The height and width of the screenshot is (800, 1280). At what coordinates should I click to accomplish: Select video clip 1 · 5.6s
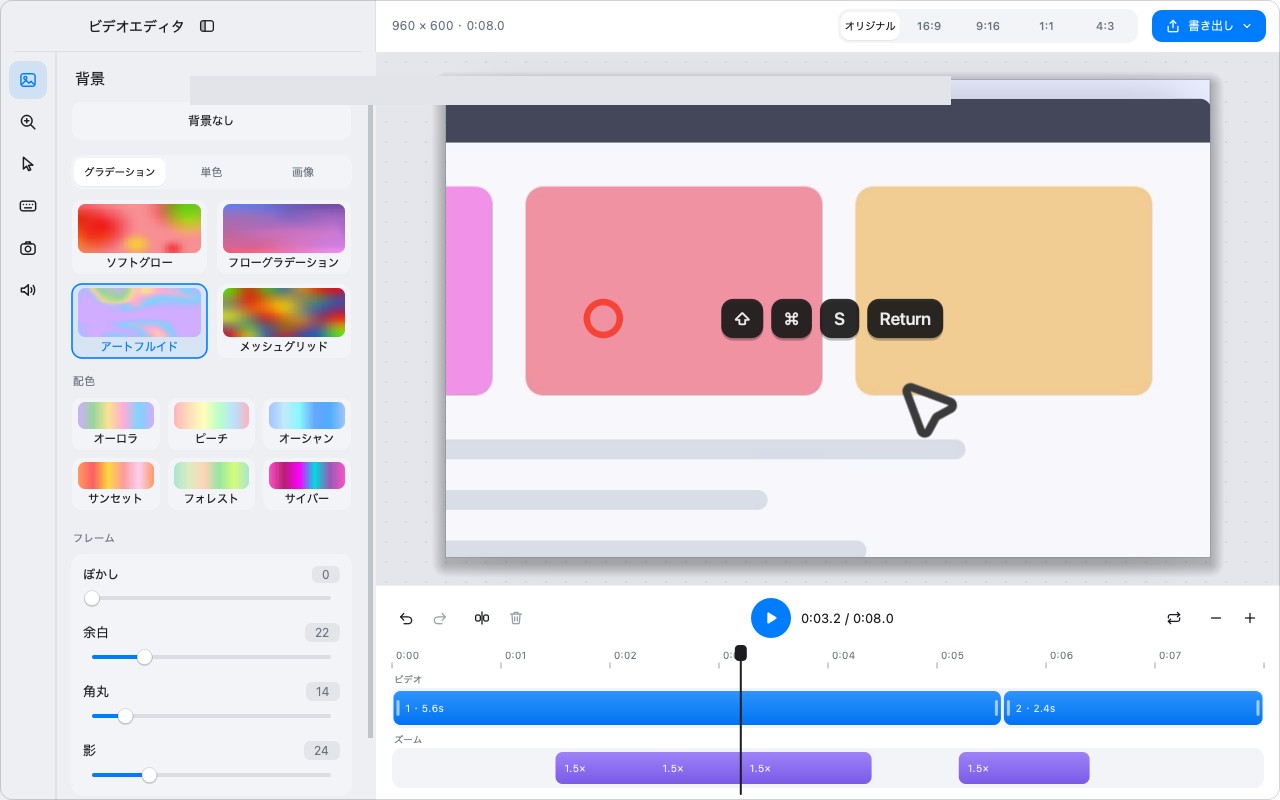tap(697, 708)
